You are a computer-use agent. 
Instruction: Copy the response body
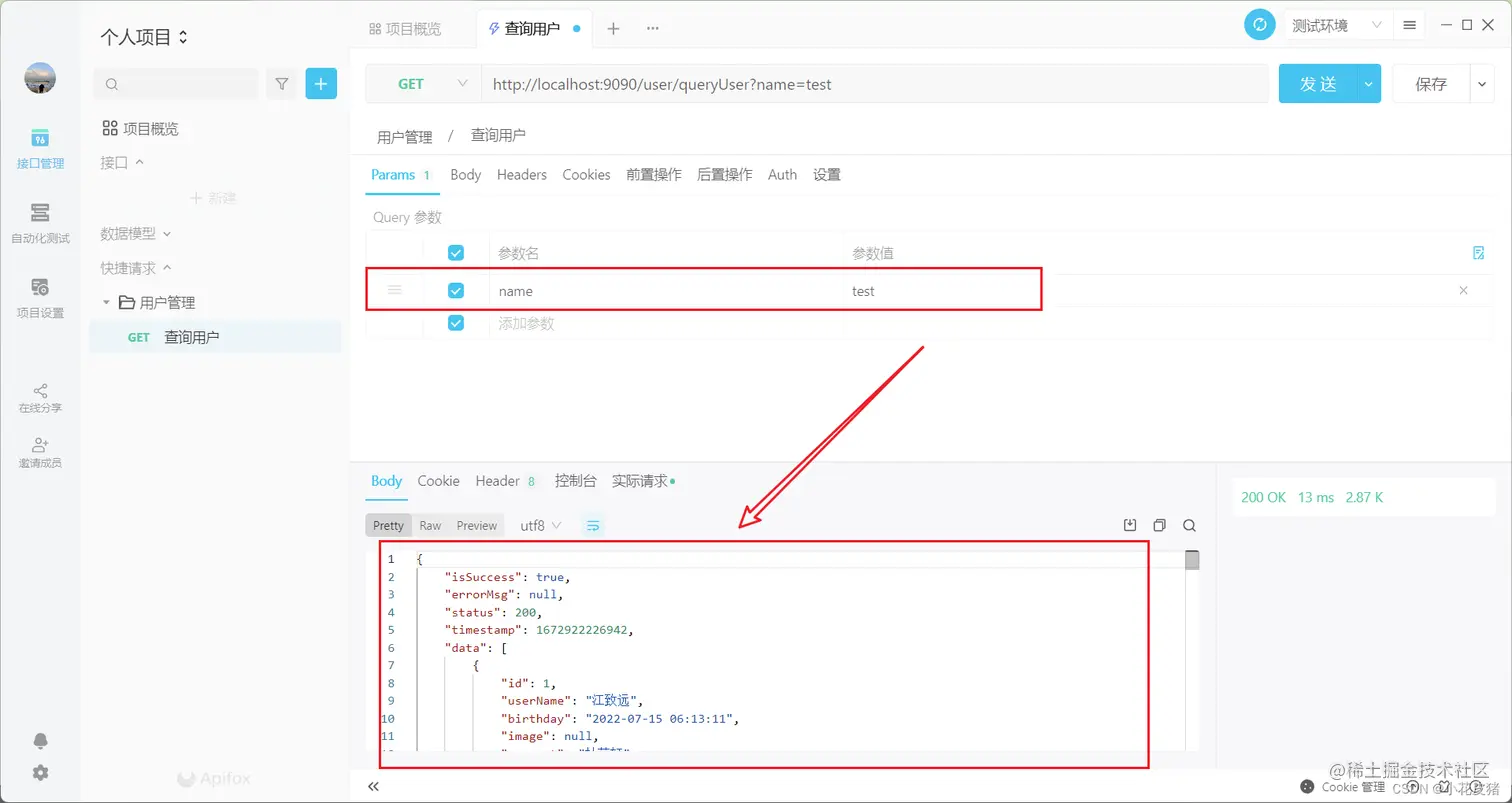point(1160,525)
